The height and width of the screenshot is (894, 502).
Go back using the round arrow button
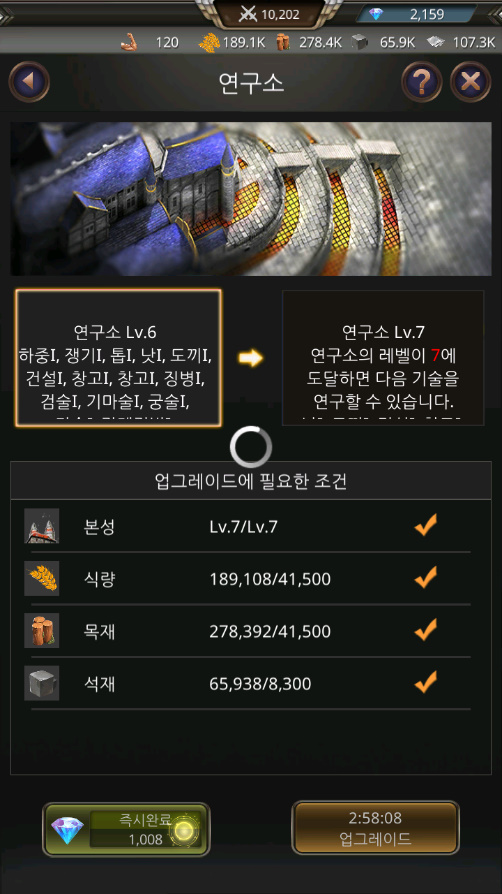(29, 82)
